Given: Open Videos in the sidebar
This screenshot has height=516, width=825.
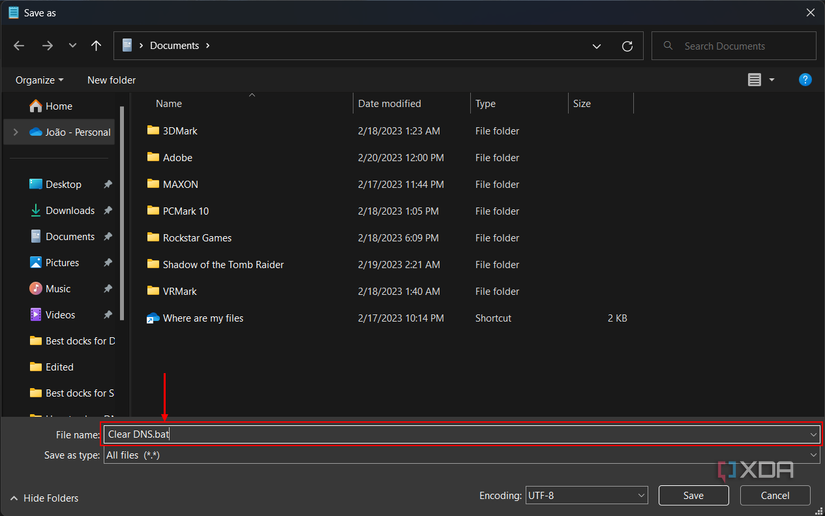Looking at the screenshot, I should click(x=52, y=315).
